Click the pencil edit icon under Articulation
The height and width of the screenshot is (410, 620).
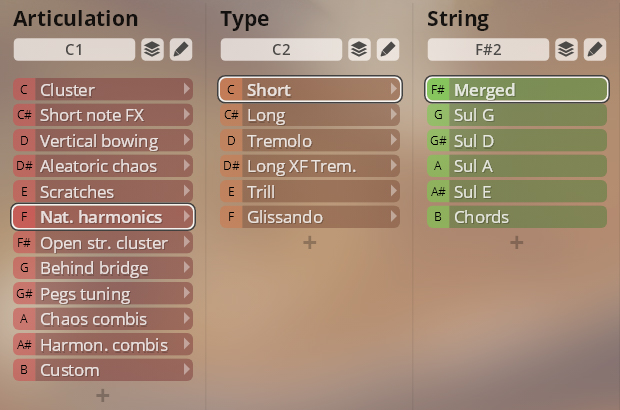pyautogui.click(x=181, y=49)
